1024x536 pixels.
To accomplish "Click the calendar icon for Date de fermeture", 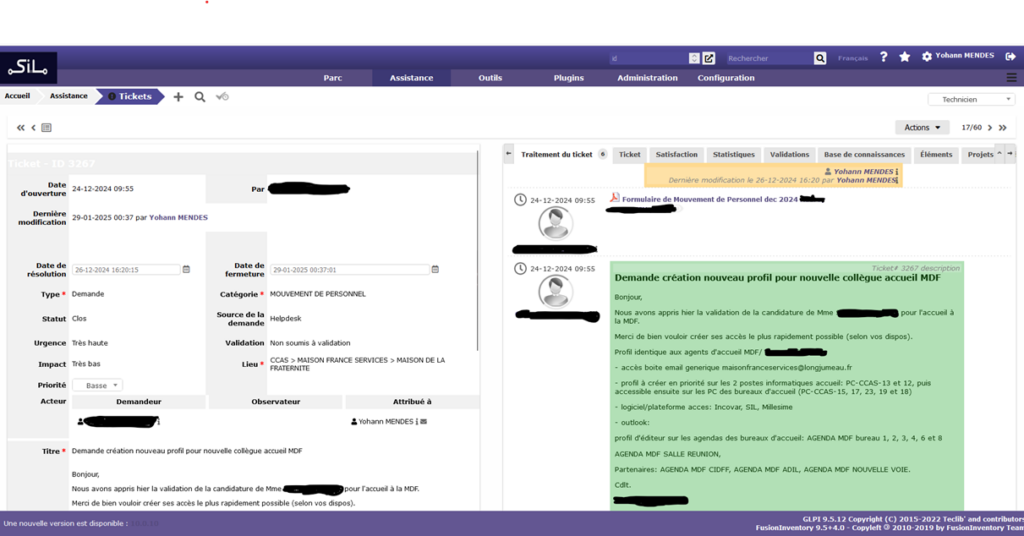I will 435,270.
